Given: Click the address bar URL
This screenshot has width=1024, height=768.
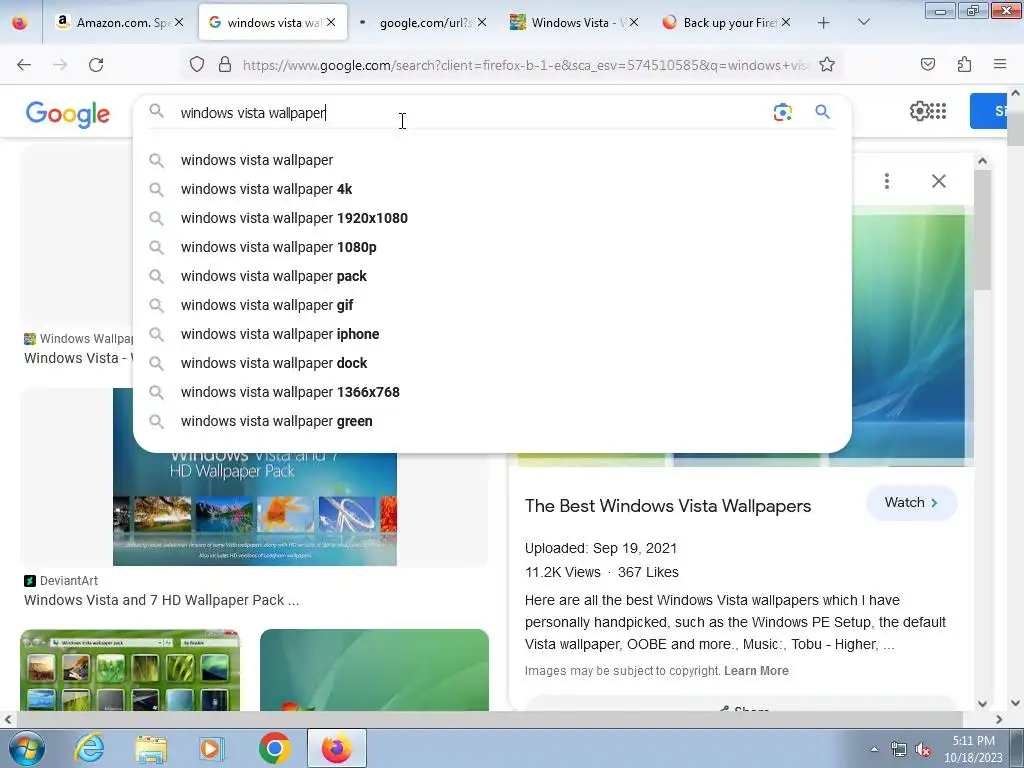Looking at the screenshot, I should tap(526, 65).
